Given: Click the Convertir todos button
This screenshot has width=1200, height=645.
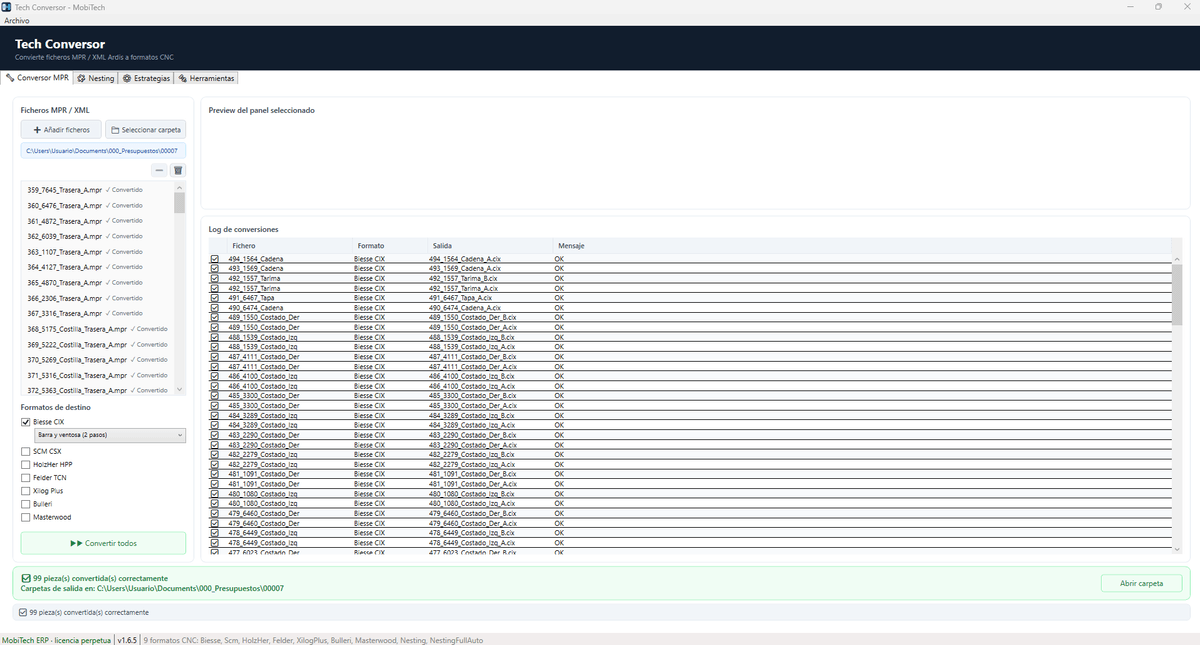Looking at the screenshot, I should [103, 543].
